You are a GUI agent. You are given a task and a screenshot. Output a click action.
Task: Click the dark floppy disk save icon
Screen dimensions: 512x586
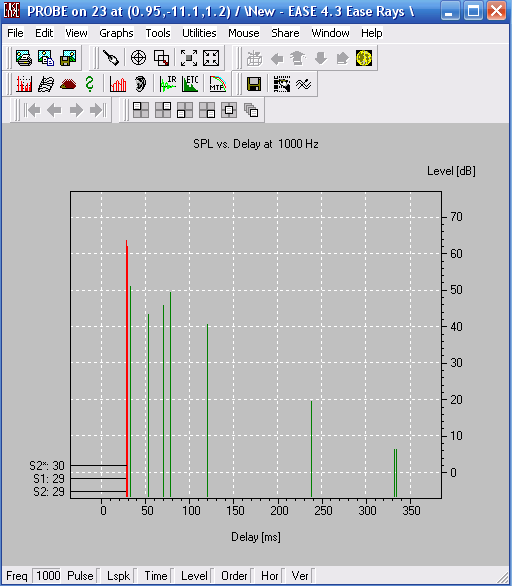pos(254,84)
